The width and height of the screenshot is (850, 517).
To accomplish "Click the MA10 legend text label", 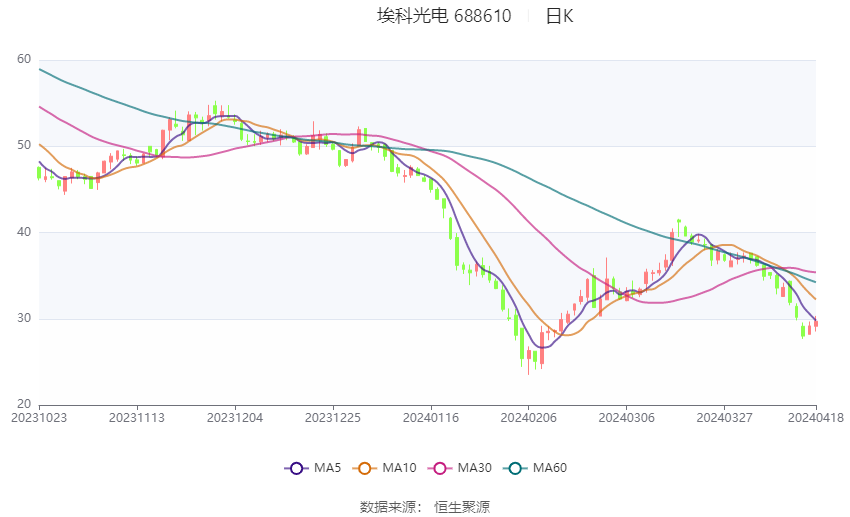I will pos(400,468).
